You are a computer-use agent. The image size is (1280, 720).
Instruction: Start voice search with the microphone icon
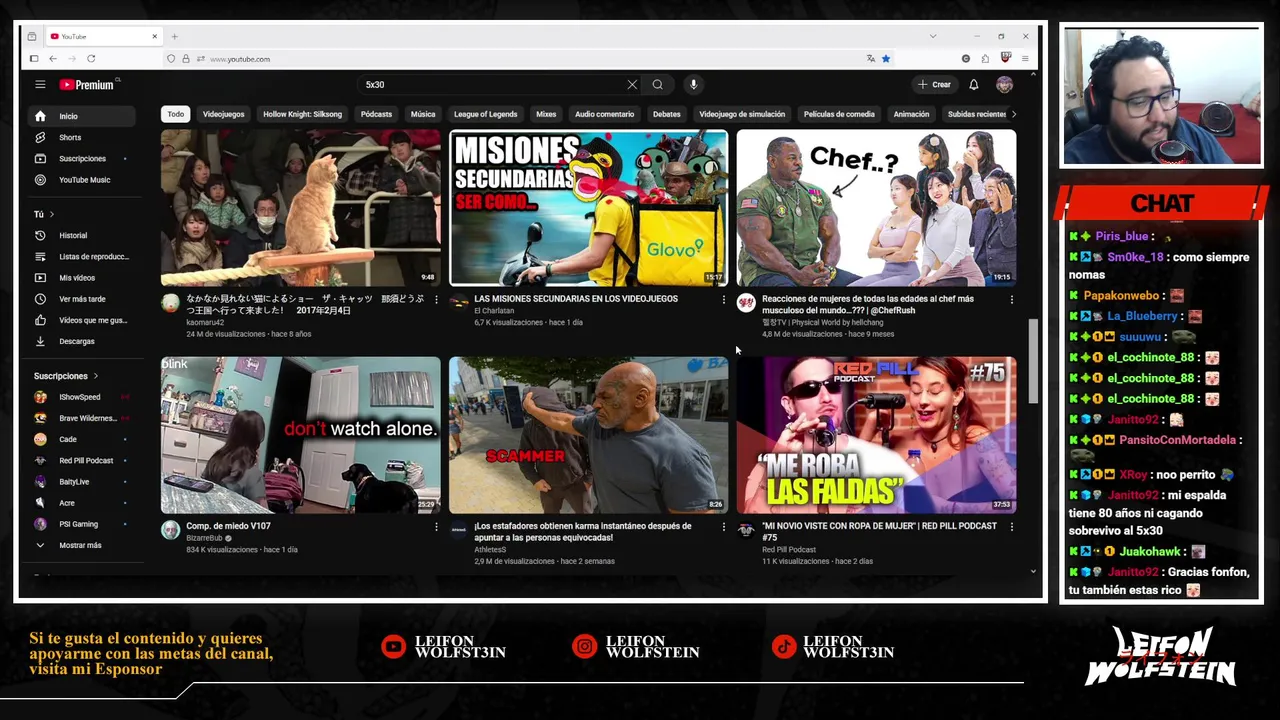693,85
